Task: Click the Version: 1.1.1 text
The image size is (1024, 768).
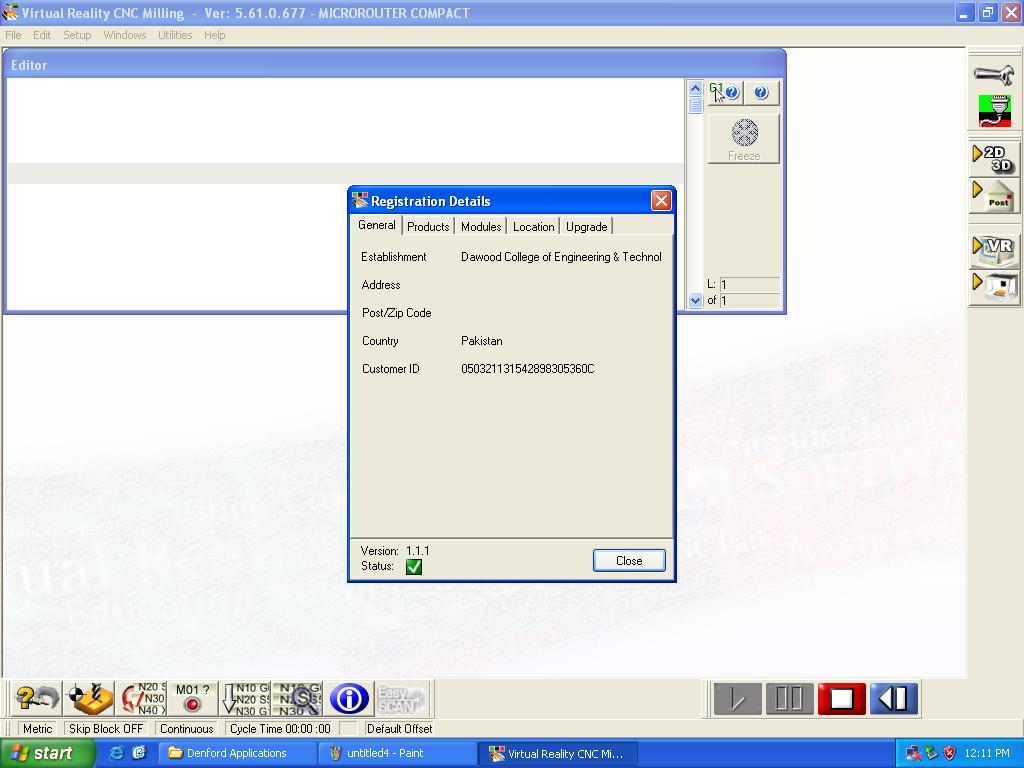Action: 395,551
